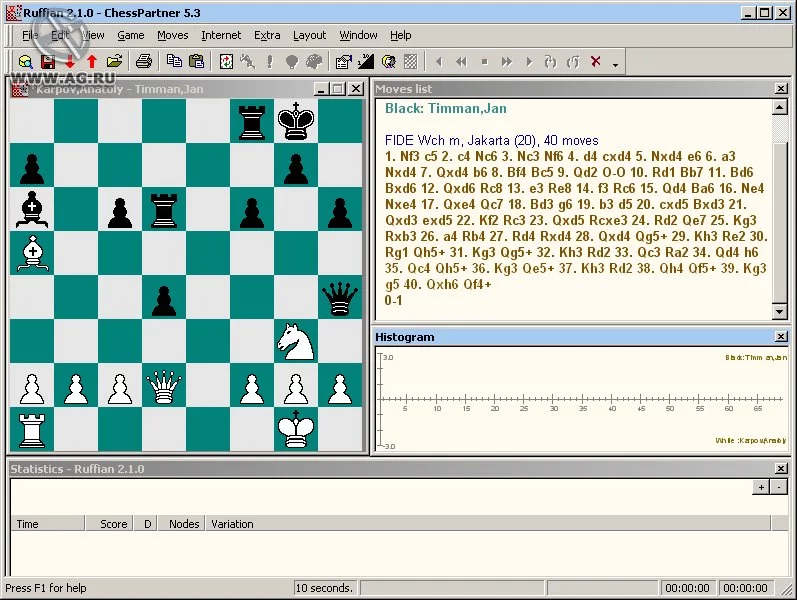The width and height of the screenshot is (797, 600).
Task: Click the level difficulty triangle icon
Action: pos(365,62)
